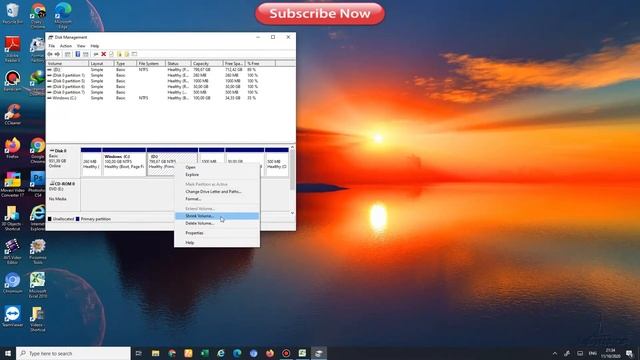Image resolution: width=640 pixels, height=360 pixels.
Task: Open the notification center icon
Action: tap(629, 353)
